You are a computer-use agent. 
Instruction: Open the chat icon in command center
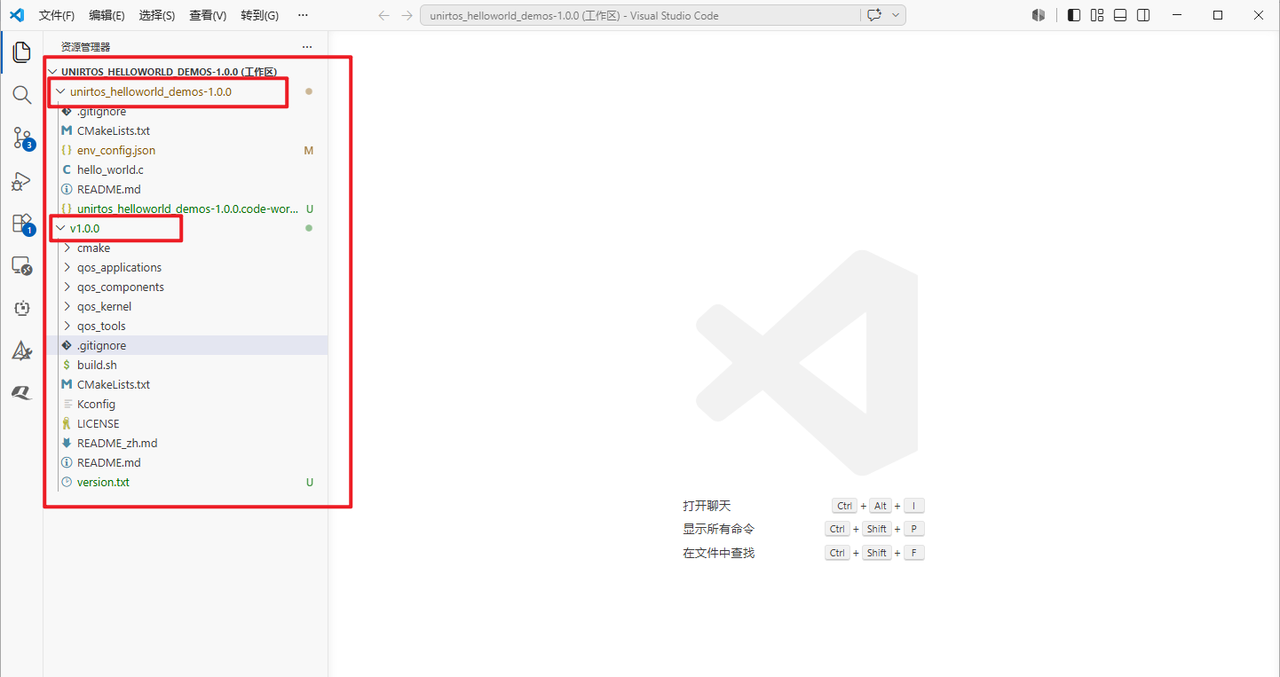point(874,15)
